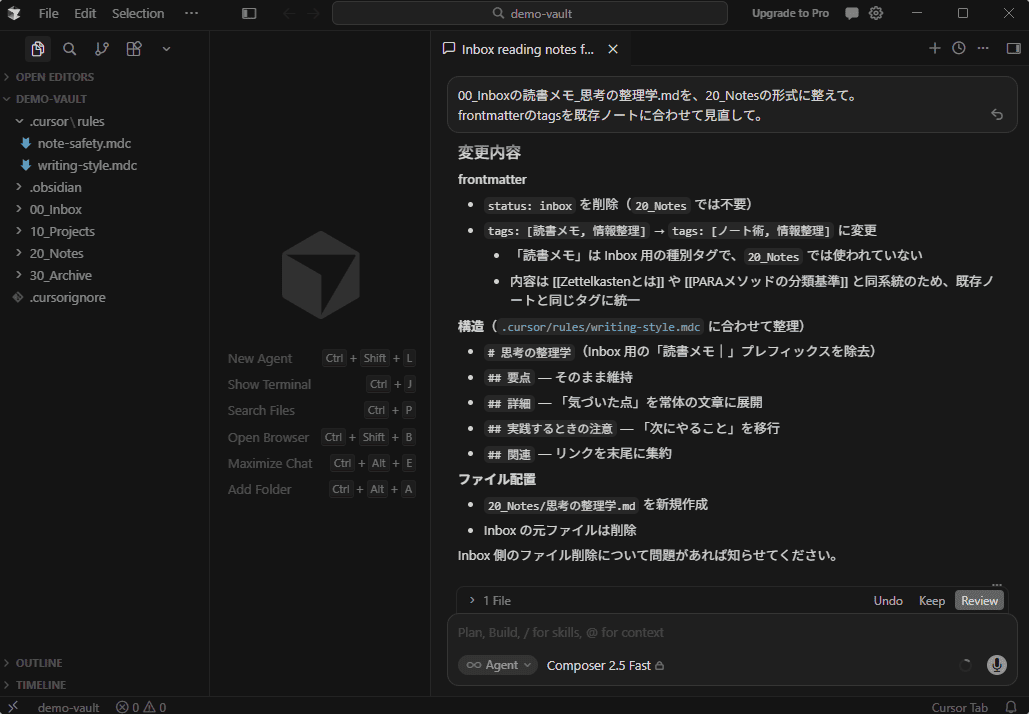Open the Agent mode dropdown
The image size is (1029, 714).
[498, 665]
